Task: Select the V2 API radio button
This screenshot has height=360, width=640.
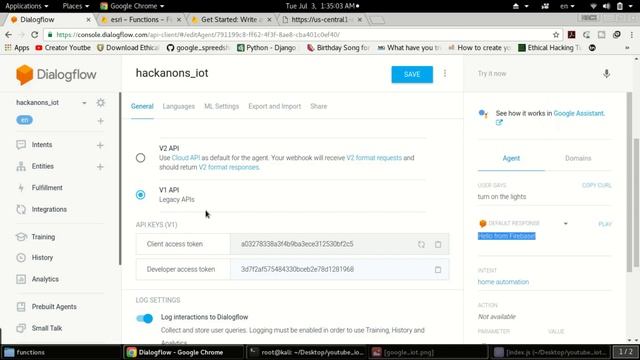Action: tap(140, 158)
